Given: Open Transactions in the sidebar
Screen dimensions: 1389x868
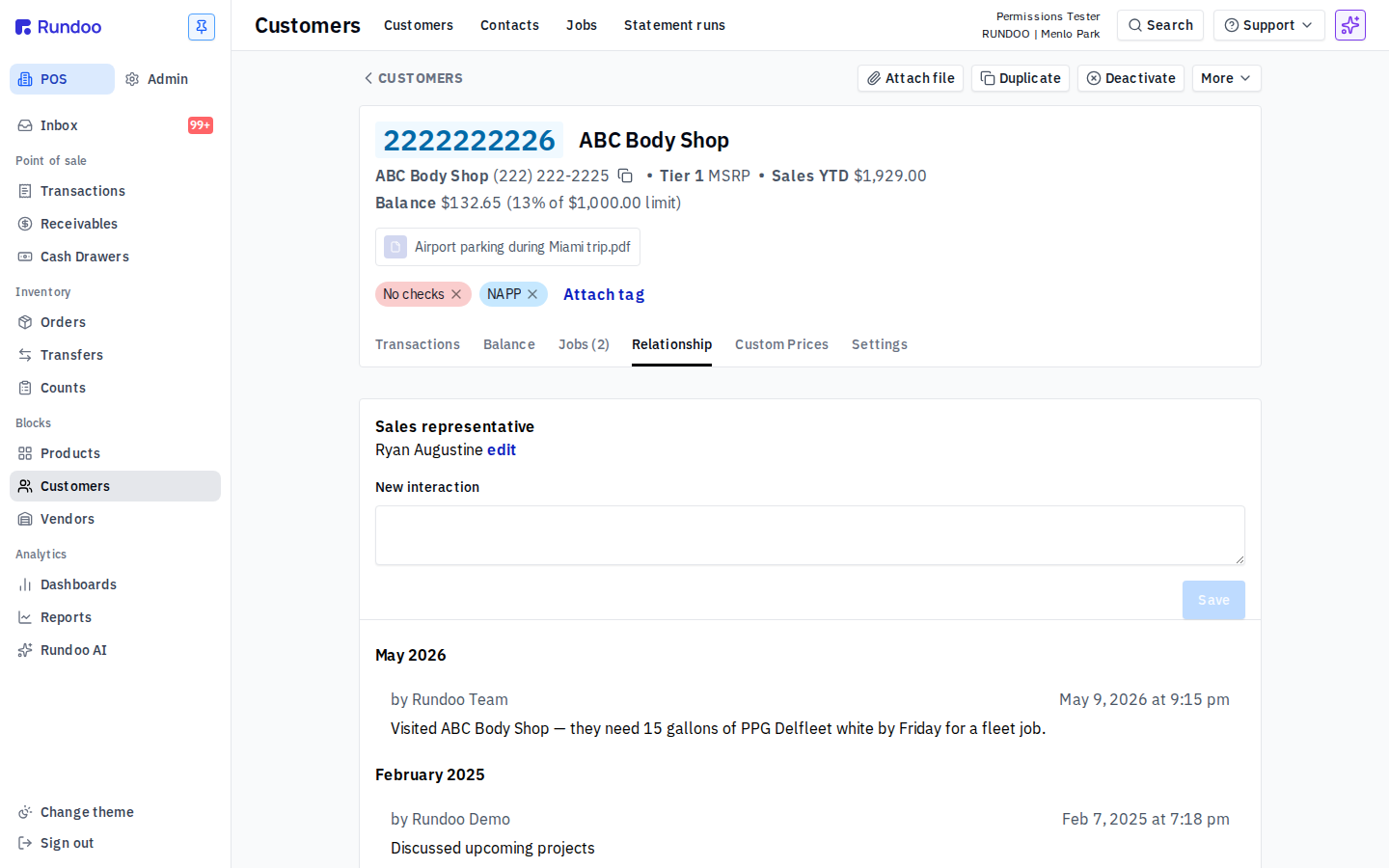Looking at the screenshot, I should tap(115, 191).
